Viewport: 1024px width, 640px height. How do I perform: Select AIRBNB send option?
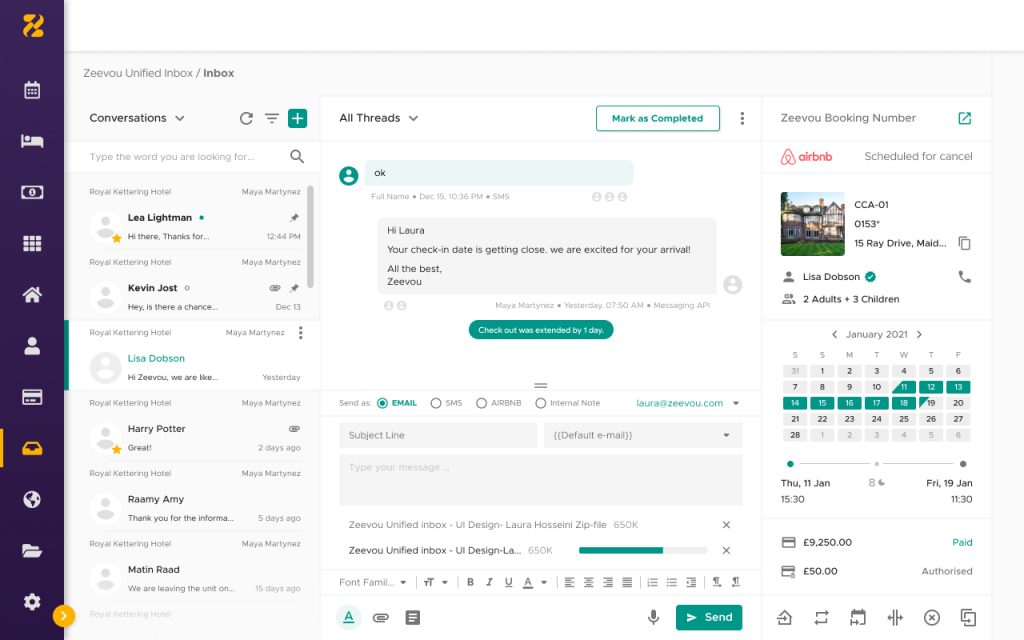[x=498, y=403]
